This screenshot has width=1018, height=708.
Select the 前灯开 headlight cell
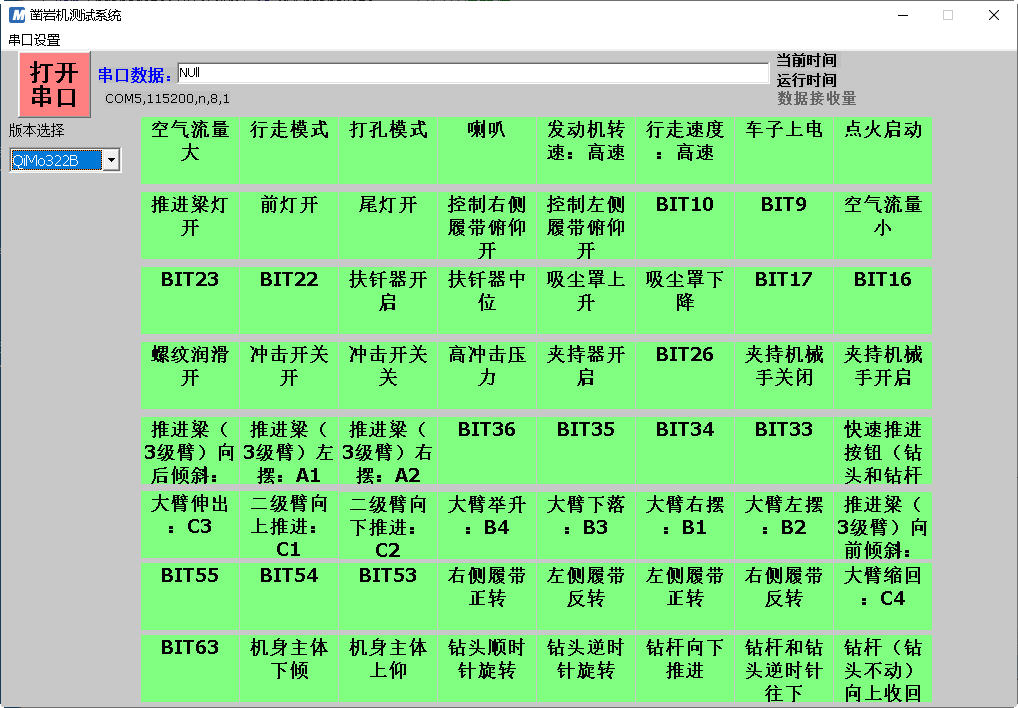(289, 224)
